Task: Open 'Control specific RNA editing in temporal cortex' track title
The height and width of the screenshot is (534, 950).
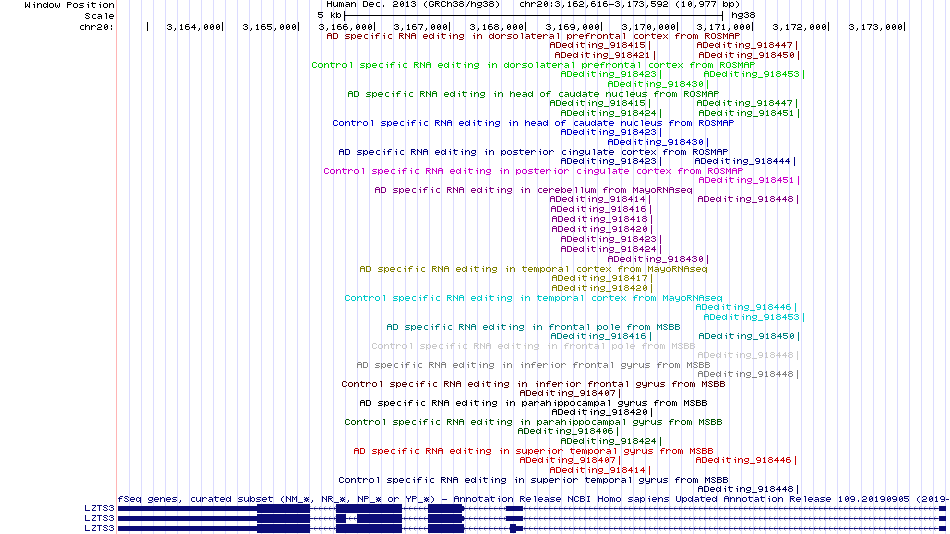Action: pyautogui.click(x=533, y=298)
